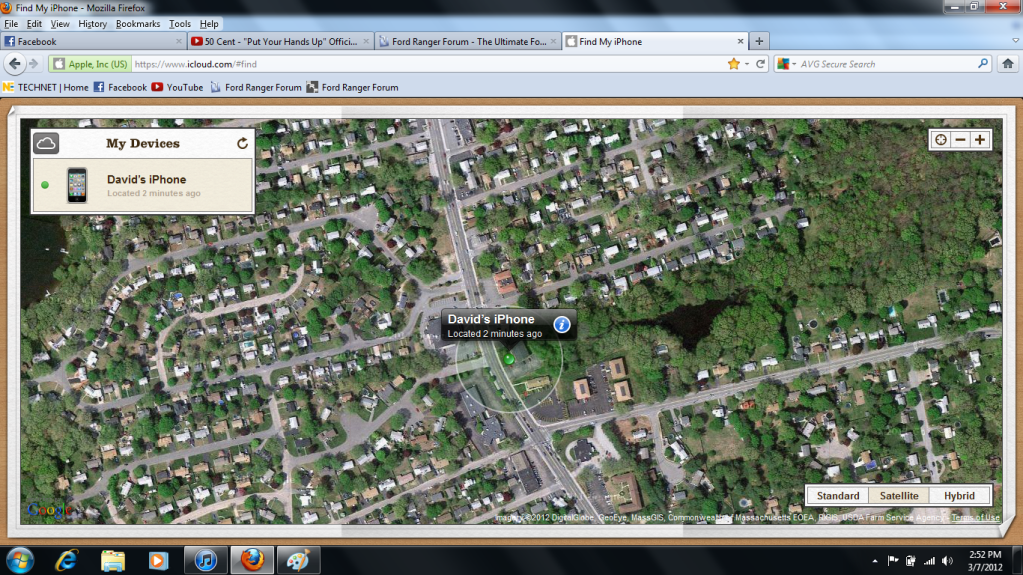Bookmark this page star icon
The width and height of the screenshot is (1023, 575).
pyautogui.click(x=734, y=64)
